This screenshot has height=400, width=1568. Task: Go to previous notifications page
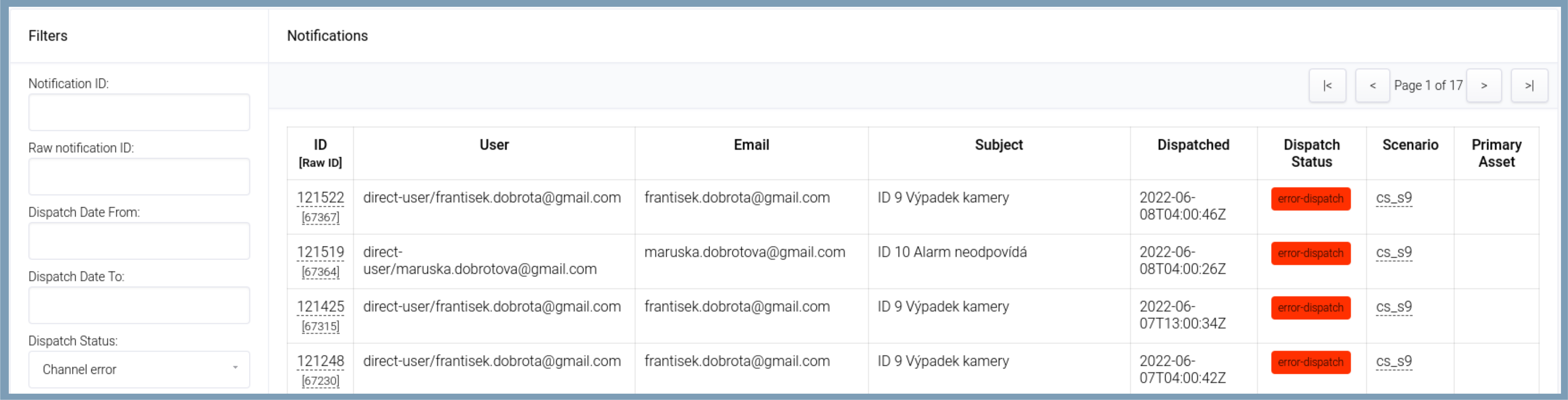tap(1372, 86)
